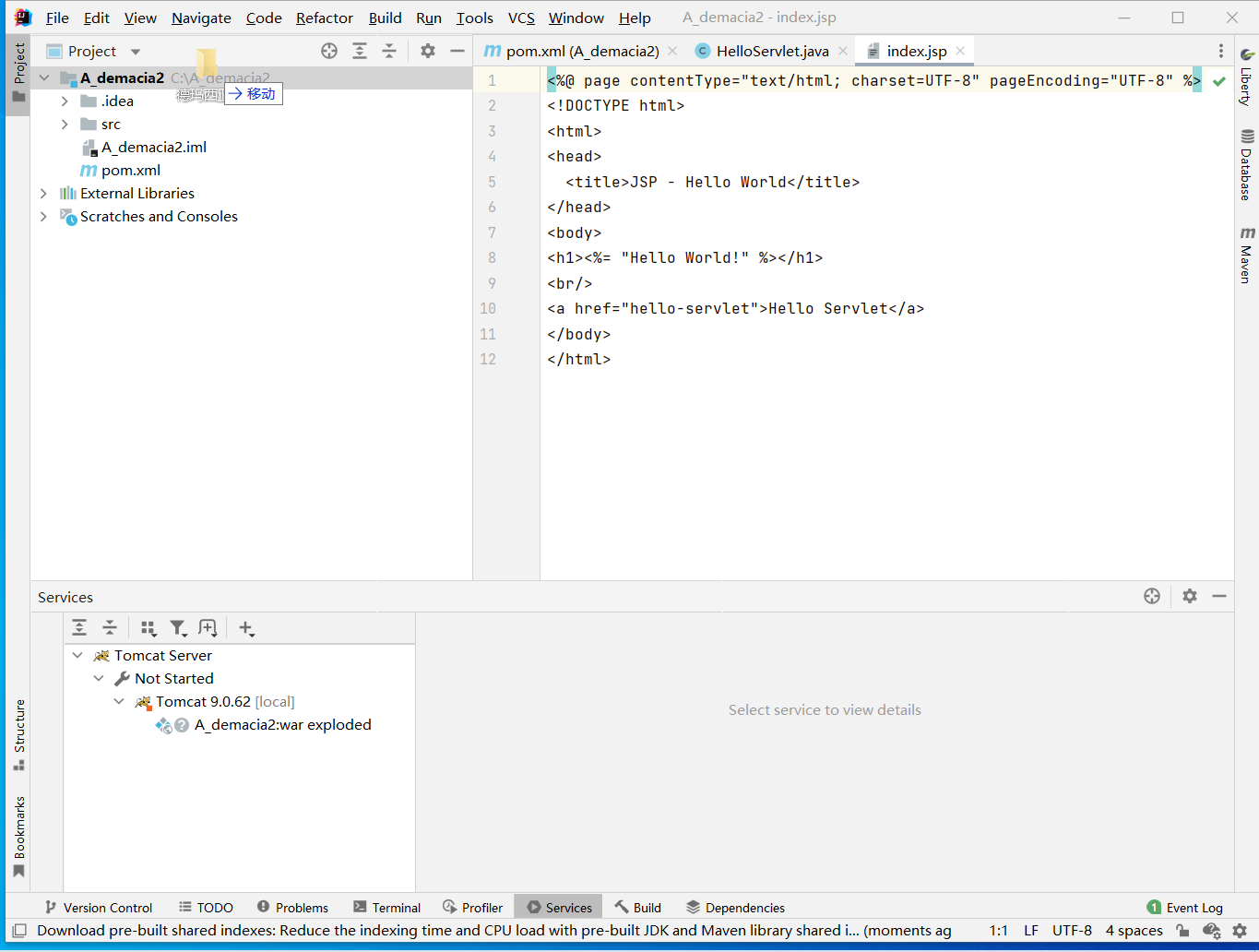1259x952 pixels.
Task: Click IDE settings sync icon in status bar
Action: [1212, 931]
